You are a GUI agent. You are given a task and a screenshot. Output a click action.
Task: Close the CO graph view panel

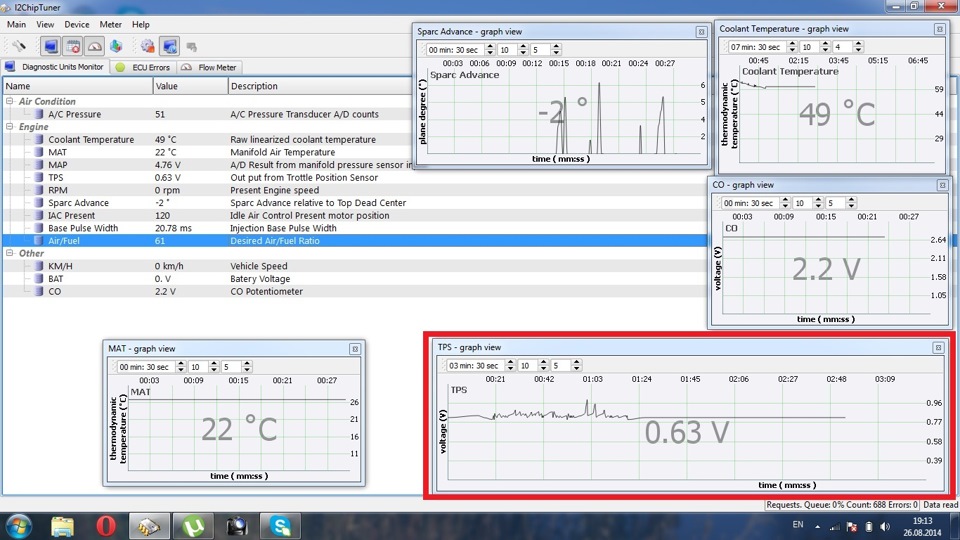click(942, 185)
